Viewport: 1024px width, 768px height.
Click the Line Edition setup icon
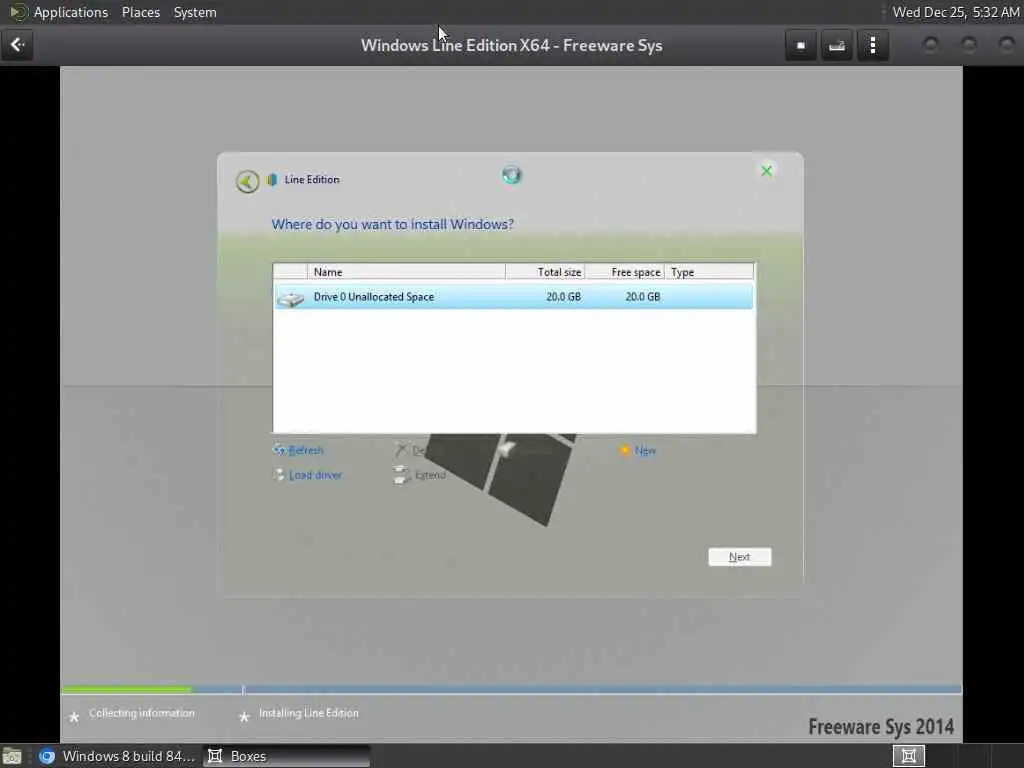(272, 180)
